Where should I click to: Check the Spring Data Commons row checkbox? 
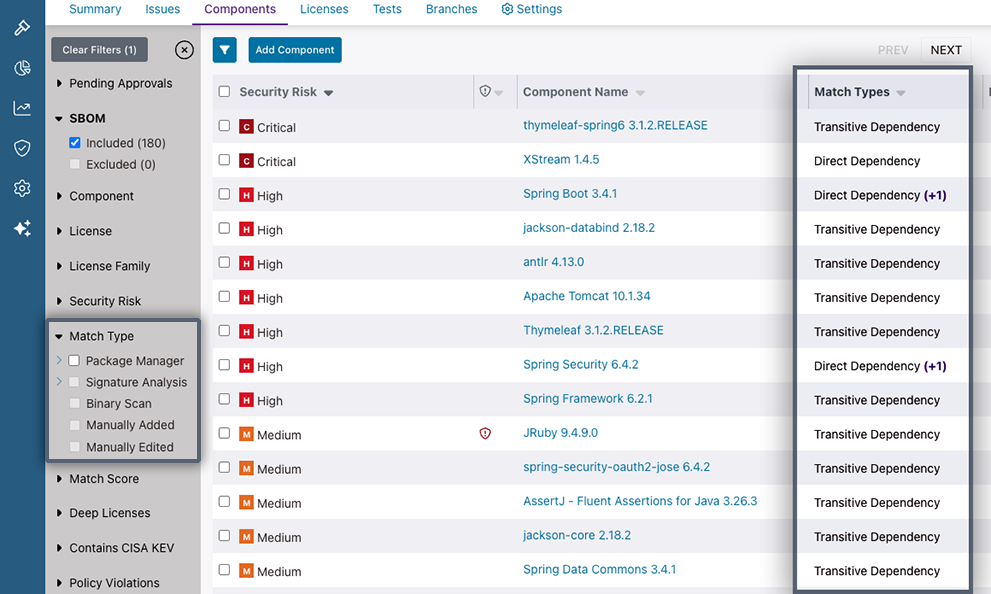(x=224, y=569)
